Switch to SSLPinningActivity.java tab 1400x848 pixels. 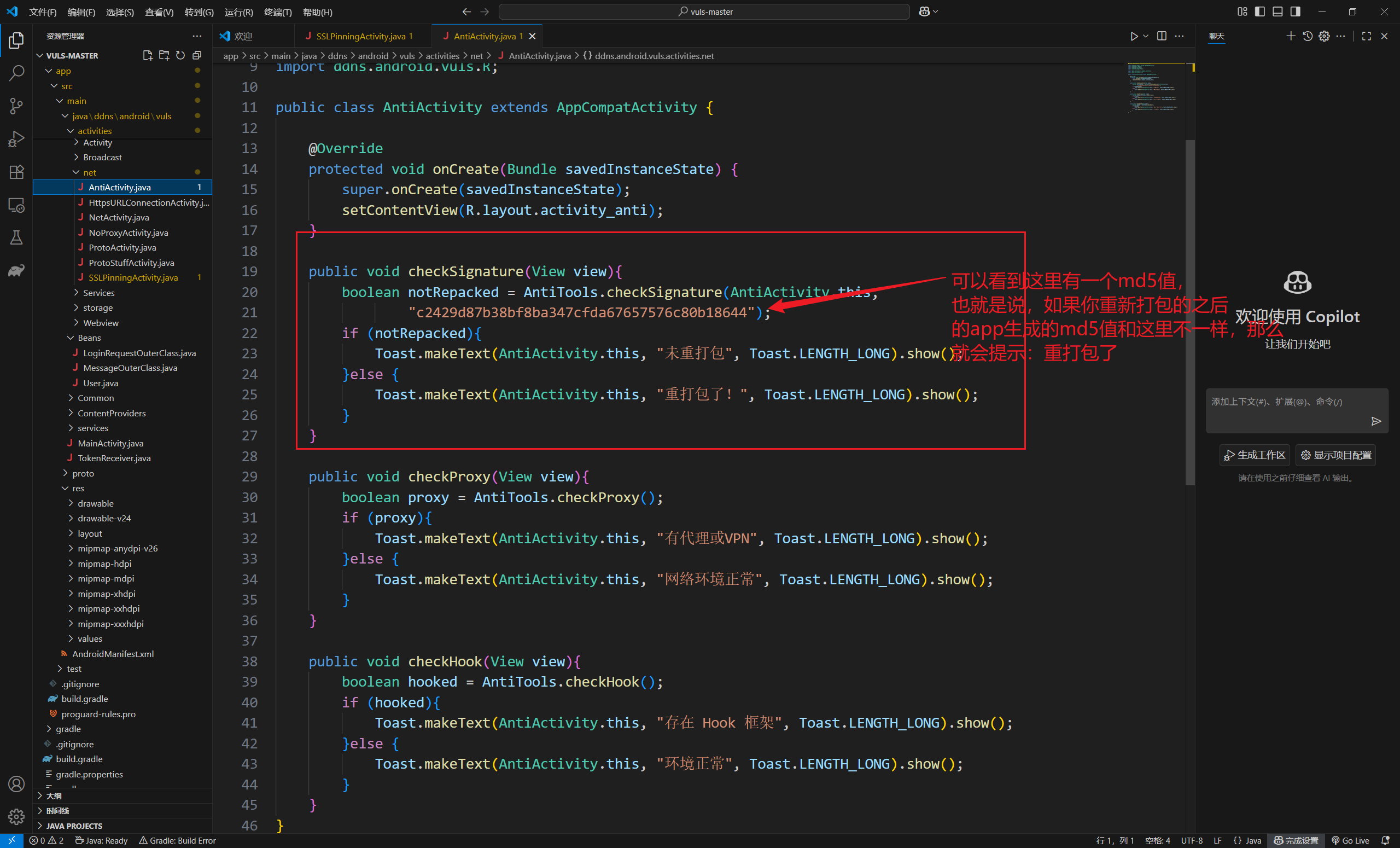point(360,36)
